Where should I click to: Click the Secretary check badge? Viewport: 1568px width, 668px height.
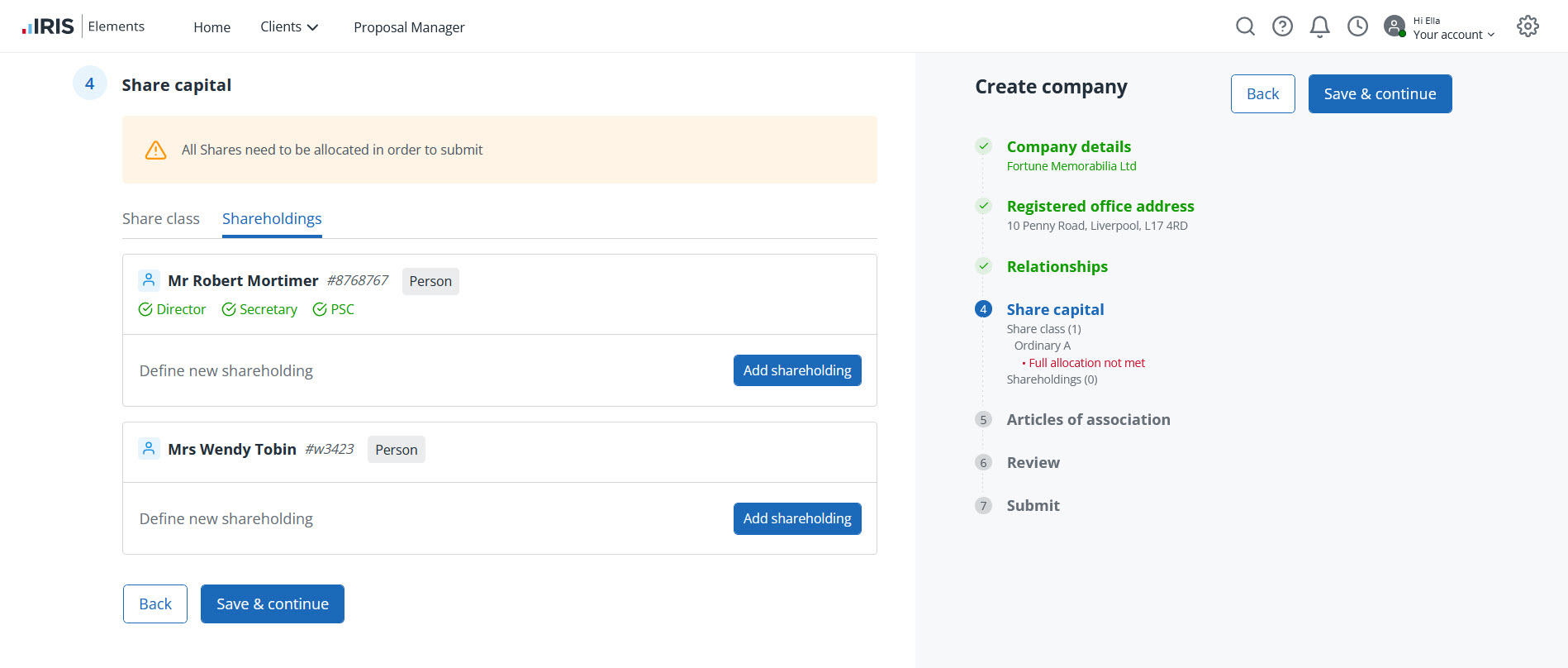point(259,309)
